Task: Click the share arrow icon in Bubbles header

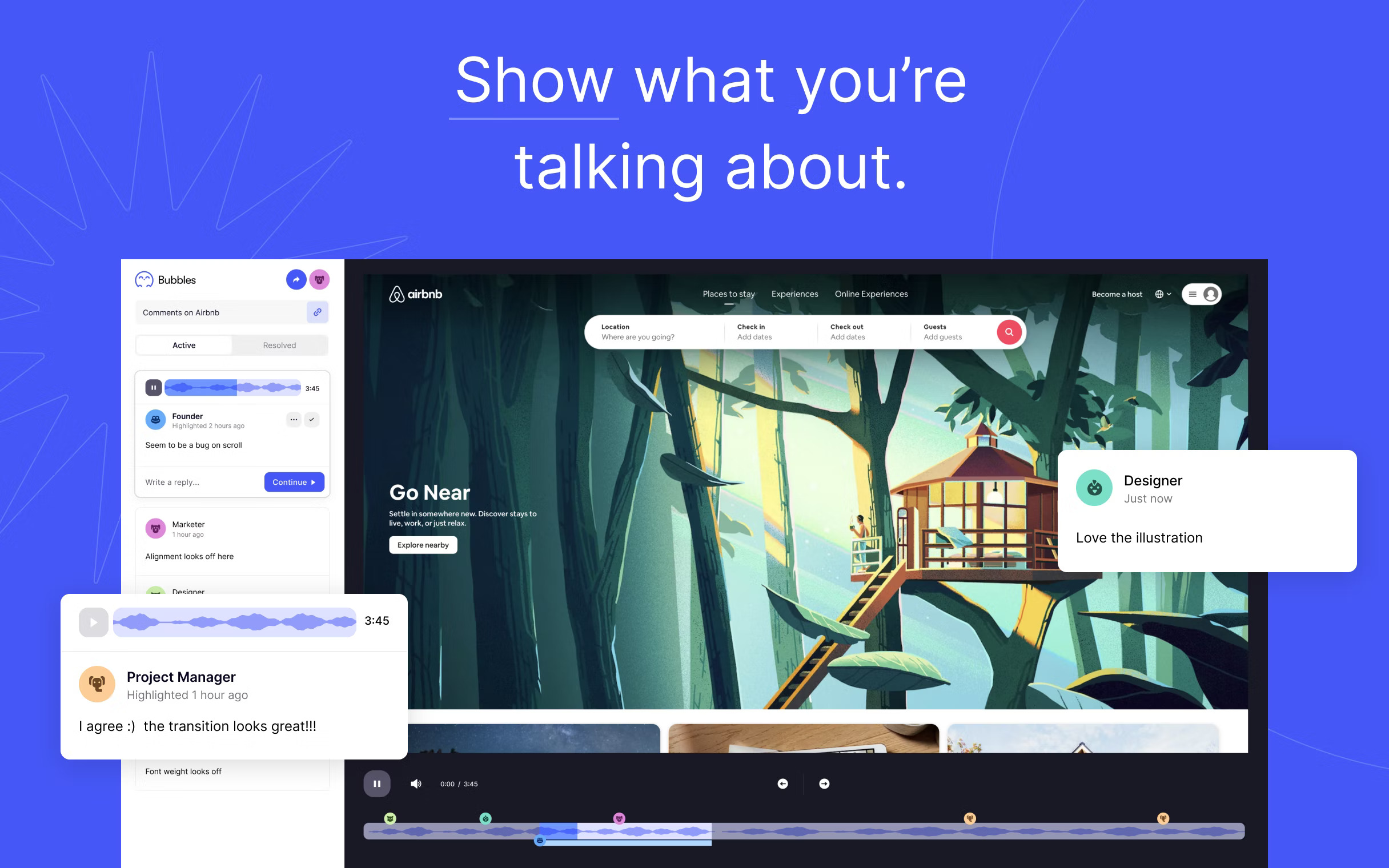Action: tap(296, 280)
